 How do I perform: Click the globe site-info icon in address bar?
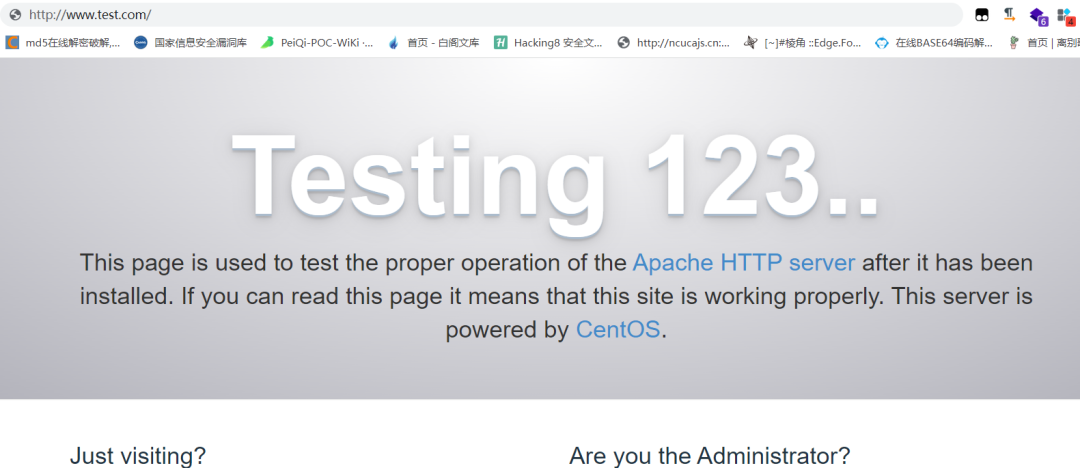(14, 14)
